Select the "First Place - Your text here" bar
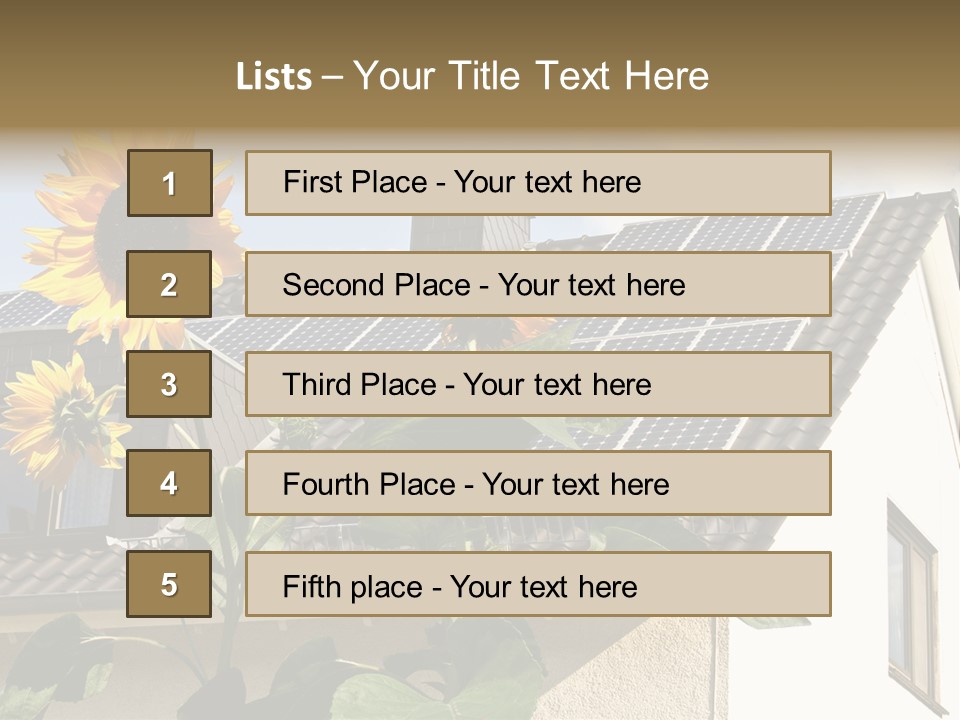Viewport: 960px width, 720px height. pos(538,183)
